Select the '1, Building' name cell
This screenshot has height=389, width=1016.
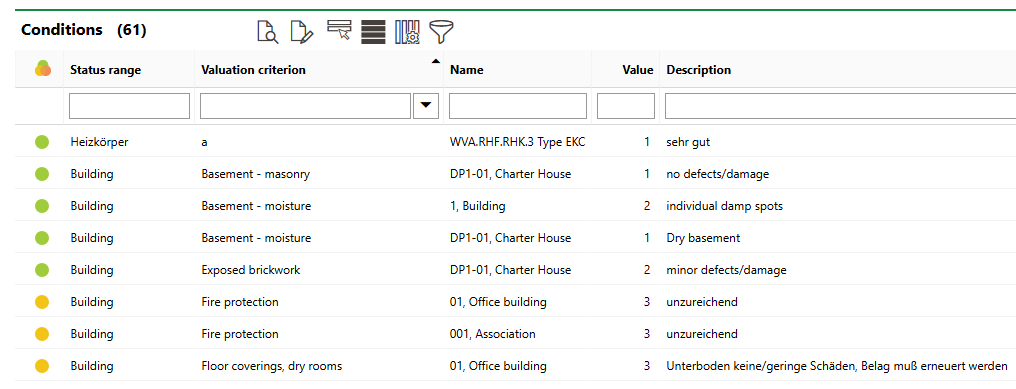[478, 206]
